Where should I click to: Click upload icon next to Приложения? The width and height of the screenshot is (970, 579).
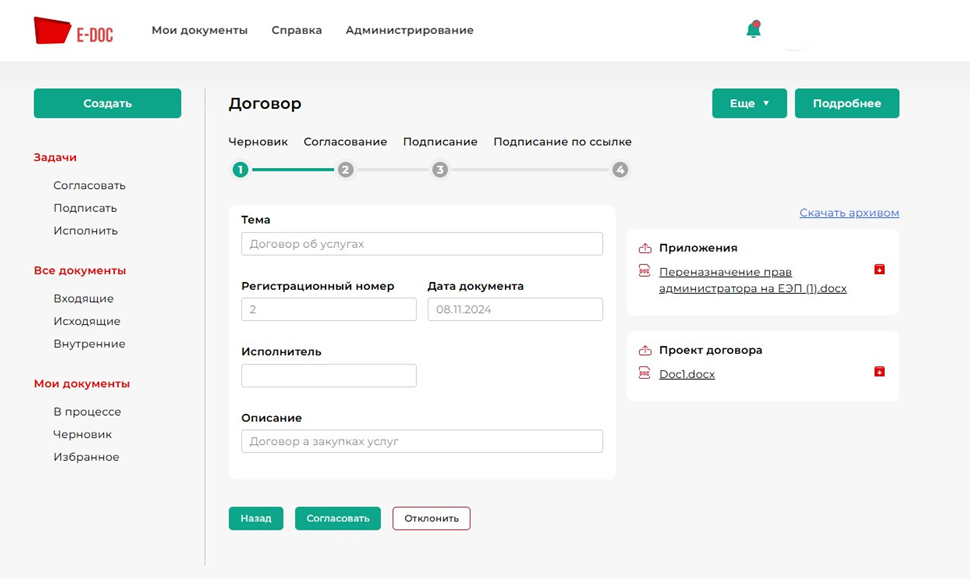point(645,248)
